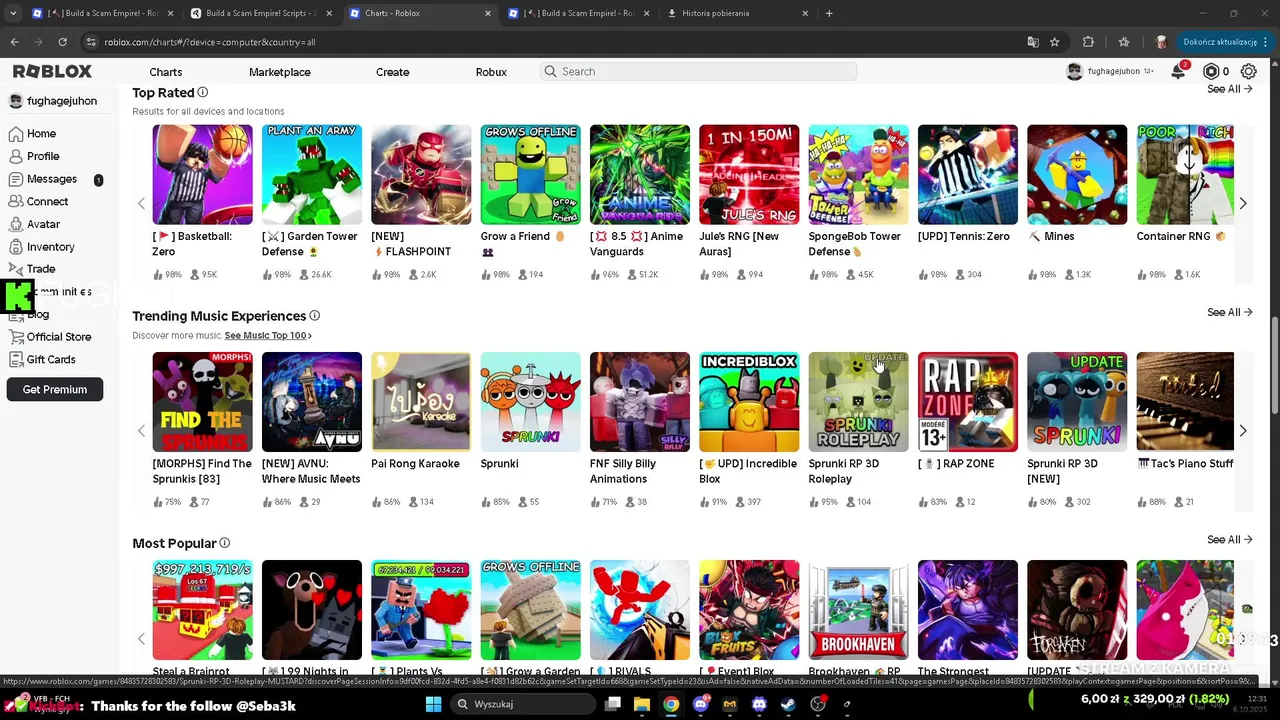Open Profile in the sidebar
Image resolution: width=1280 pixels, height=720 pixels.
point(34,156)
